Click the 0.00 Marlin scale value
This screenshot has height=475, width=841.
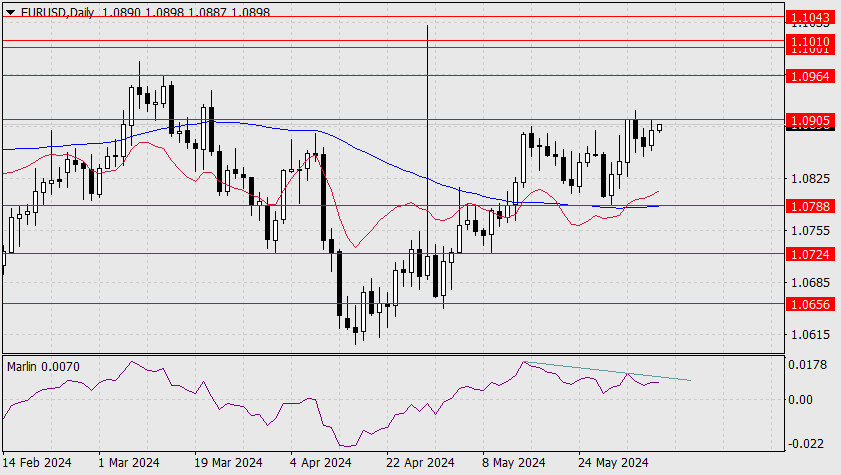point(800,400)
